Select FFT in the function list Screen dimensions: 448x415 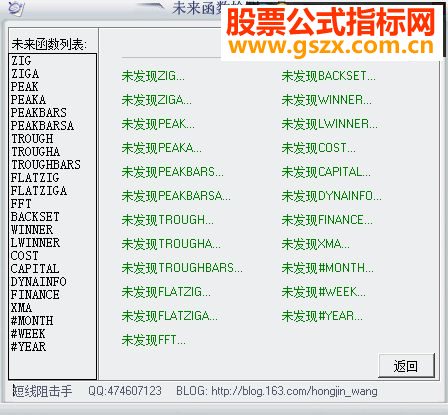[21, 204]
